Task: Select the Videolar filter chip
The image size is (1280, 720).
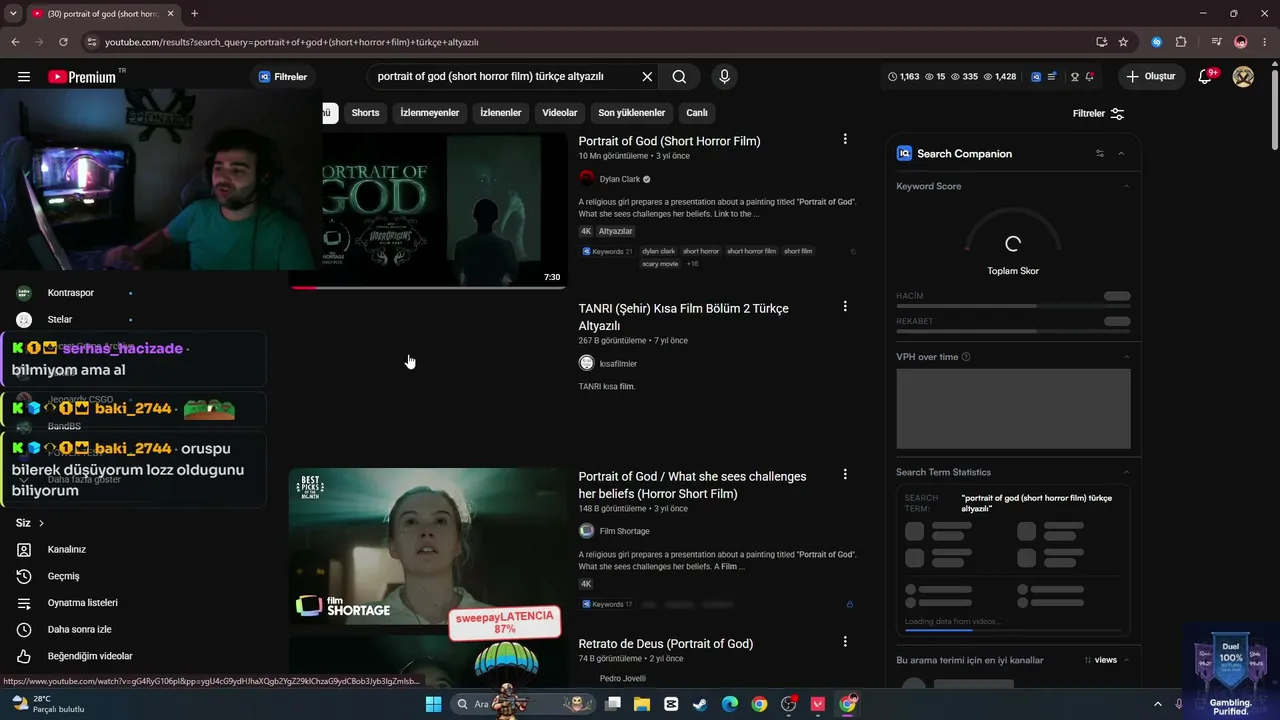Action: click(560, 113)
